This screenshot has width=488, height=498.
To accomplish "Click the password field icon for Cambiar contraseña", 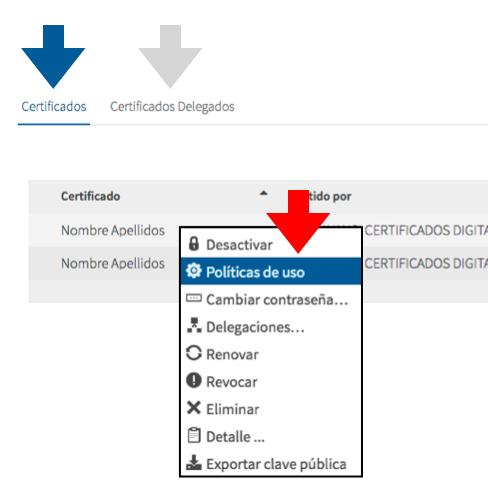I will (194, 298).
